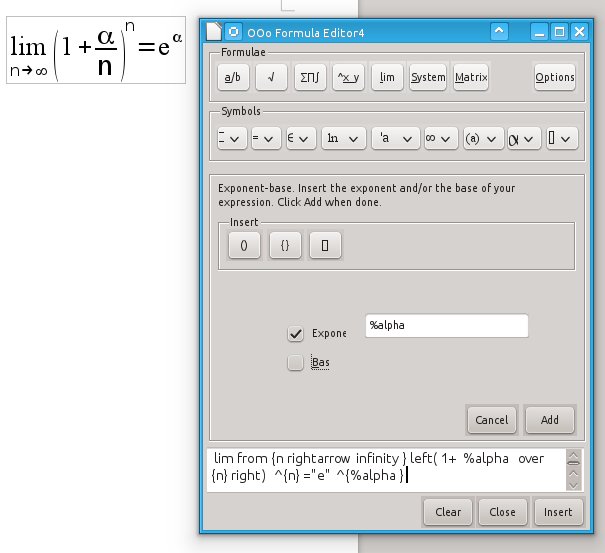Open the System formulae category
The width and height of the screenshot is (605, 553).
tap(428, 77)
